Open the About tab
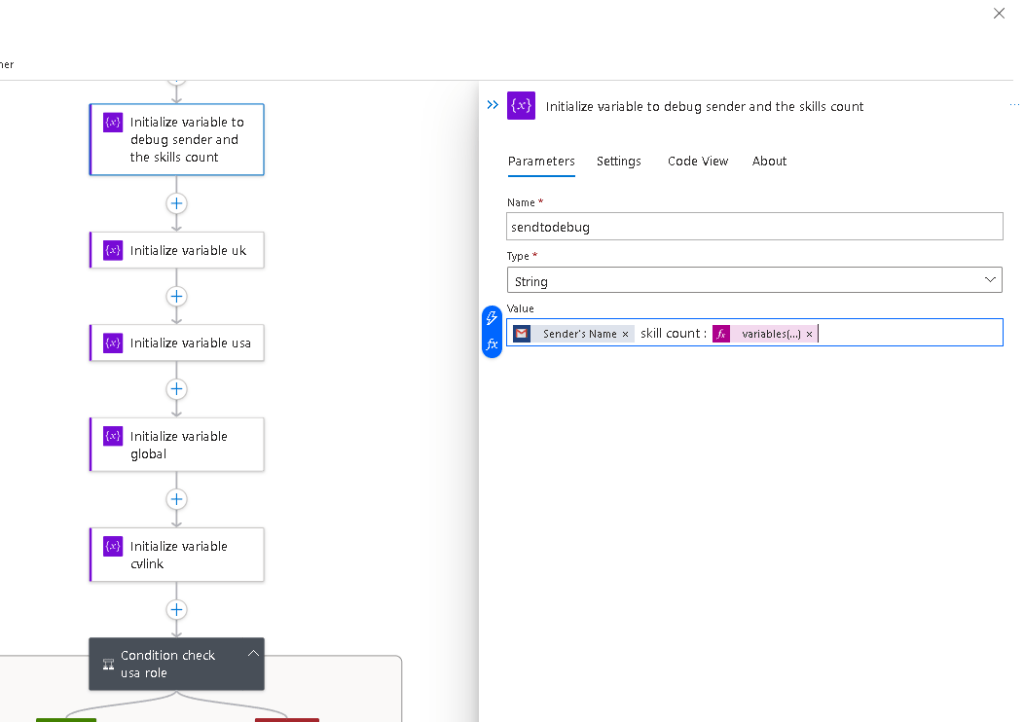 click(x=769, y=161)
